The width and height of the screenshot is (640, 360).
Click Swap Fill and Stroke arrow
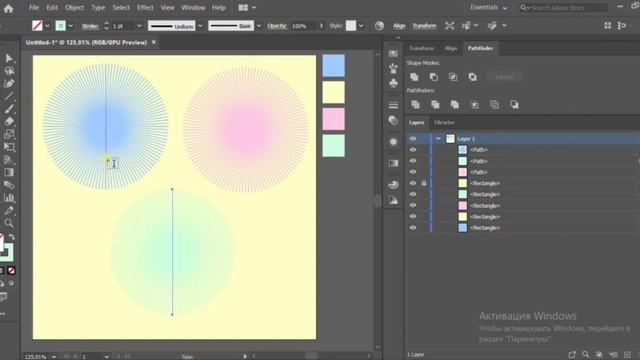coord(12,237)
